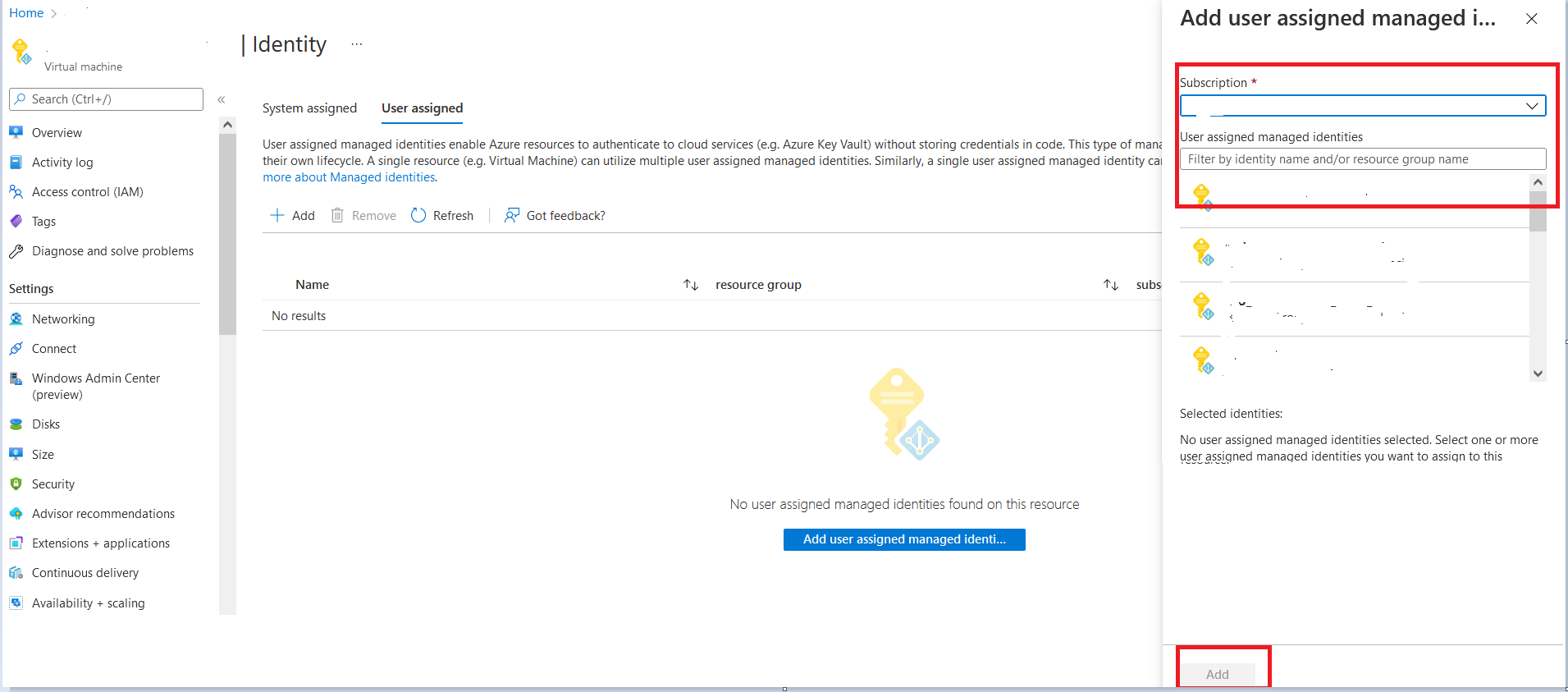Image resolution: width=1568 pixels, height=692 pixels.
Task: Click the Home breadcrumb link
Action: 26,13
